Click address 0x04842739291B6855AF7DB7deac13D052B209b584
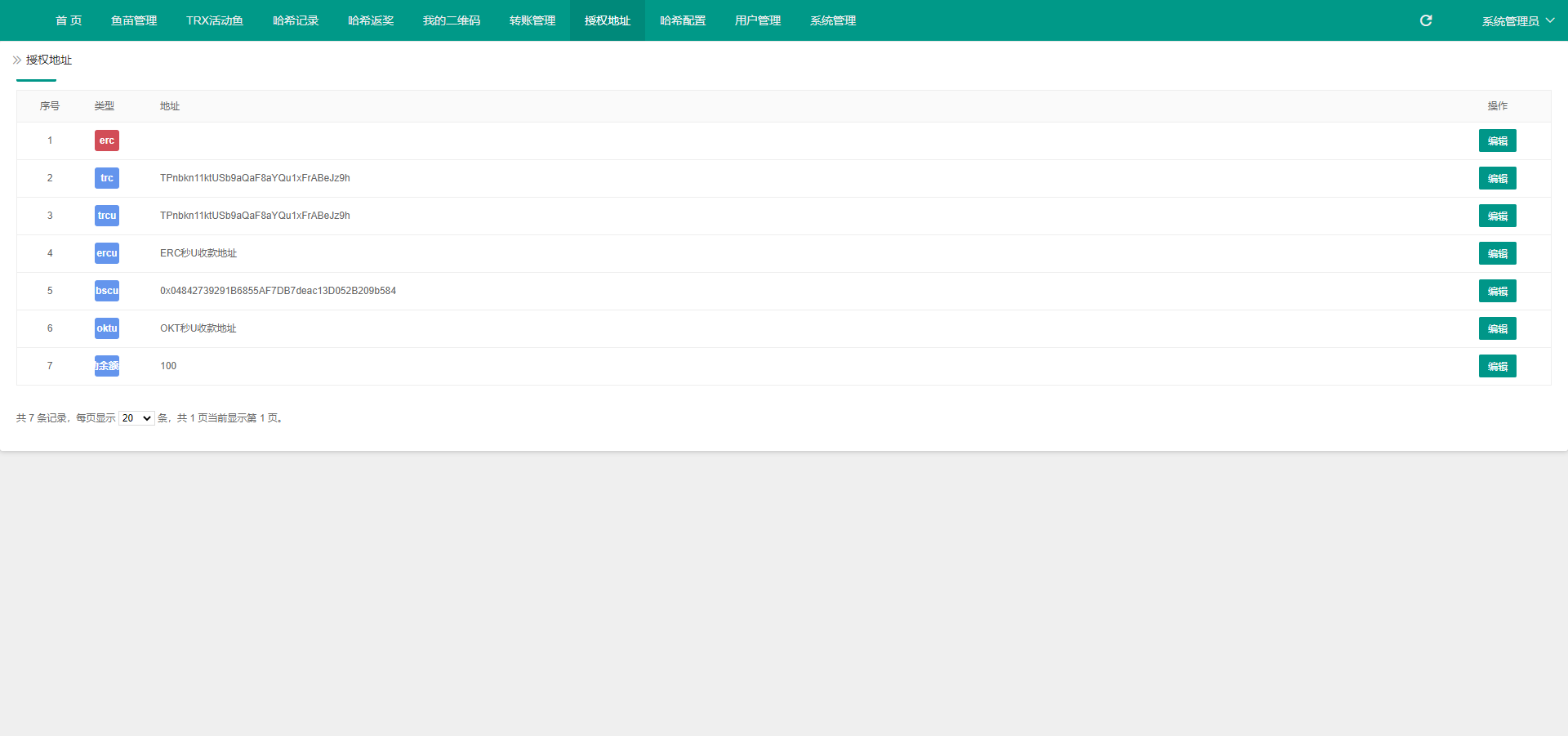 point(278,291)
